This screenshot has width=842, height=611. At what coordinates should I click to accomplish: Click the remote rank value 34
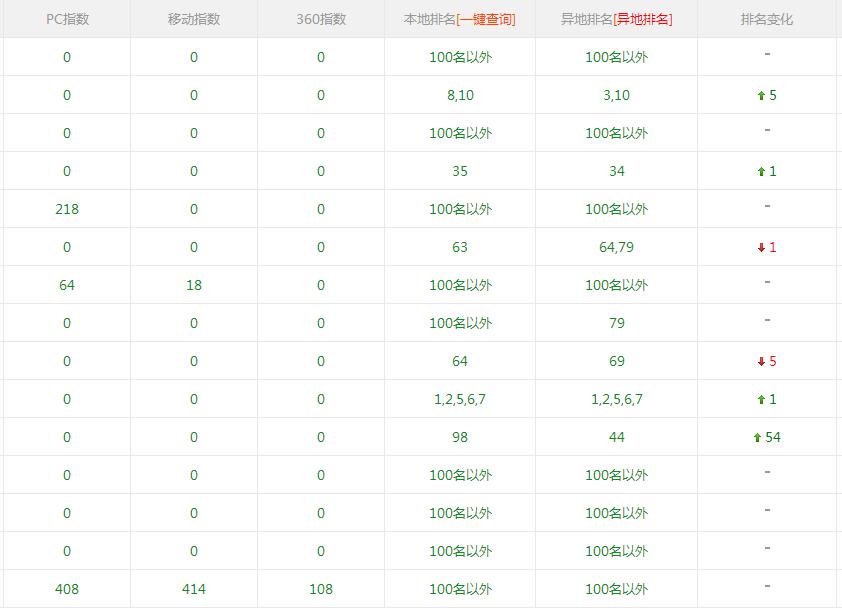pyautogui.click(x=616, y=171)
